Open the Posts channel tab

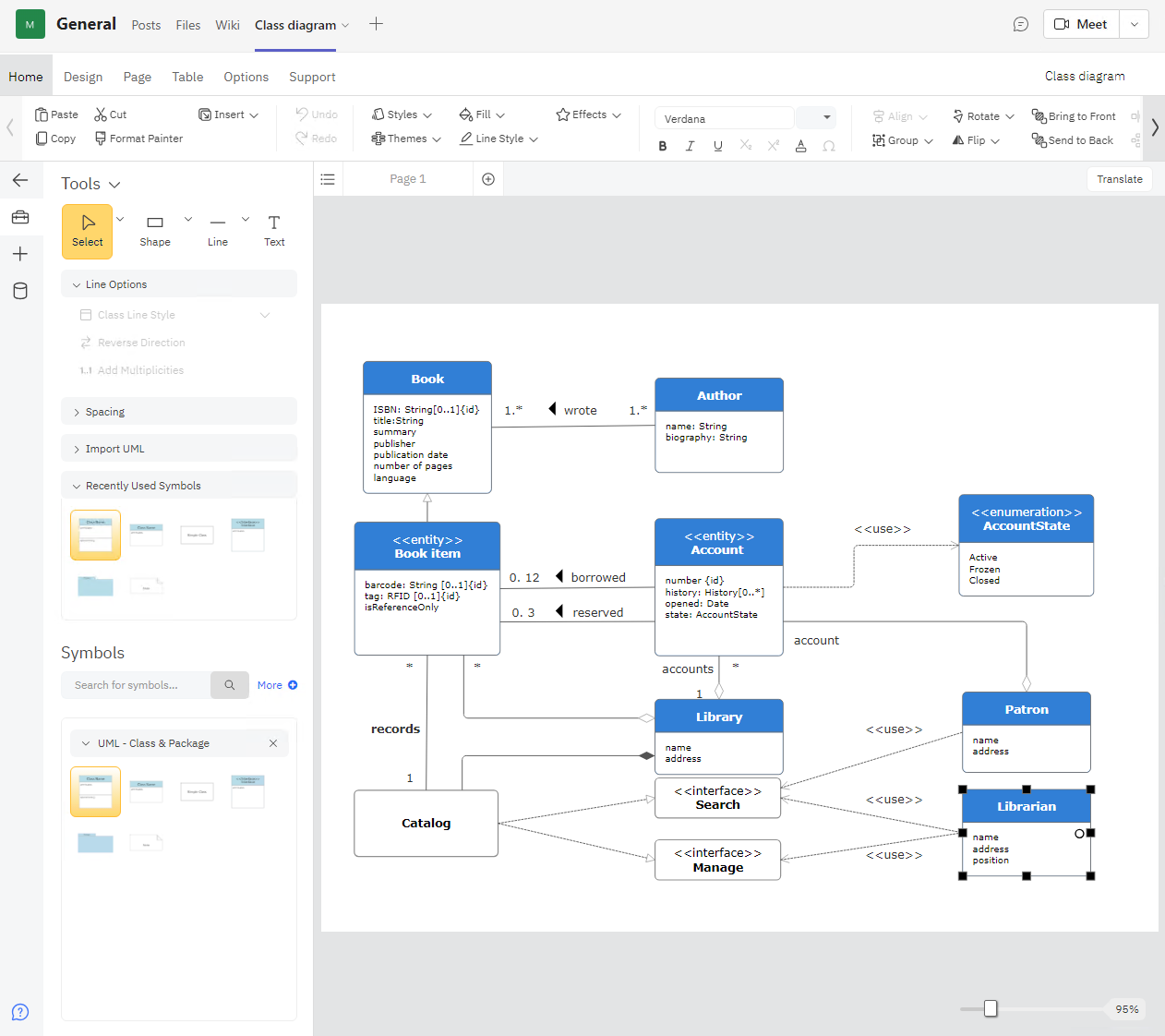(146, 25)
